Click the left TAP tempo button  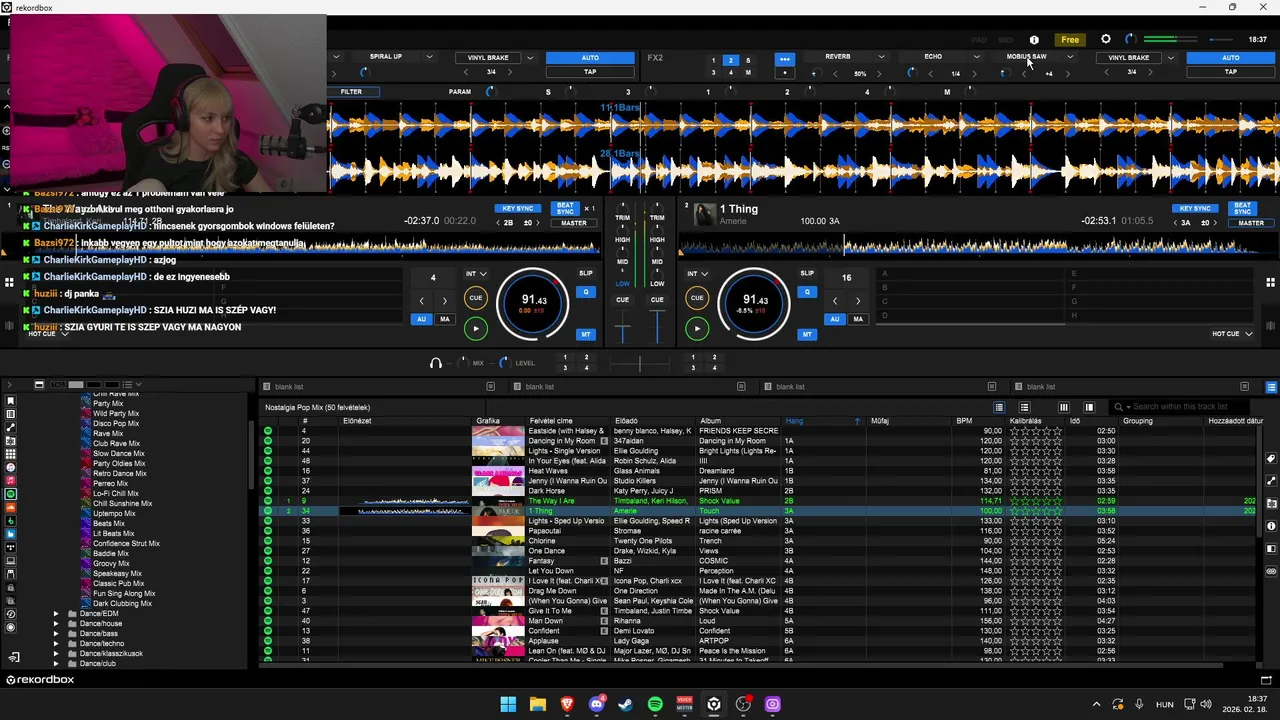590,72
